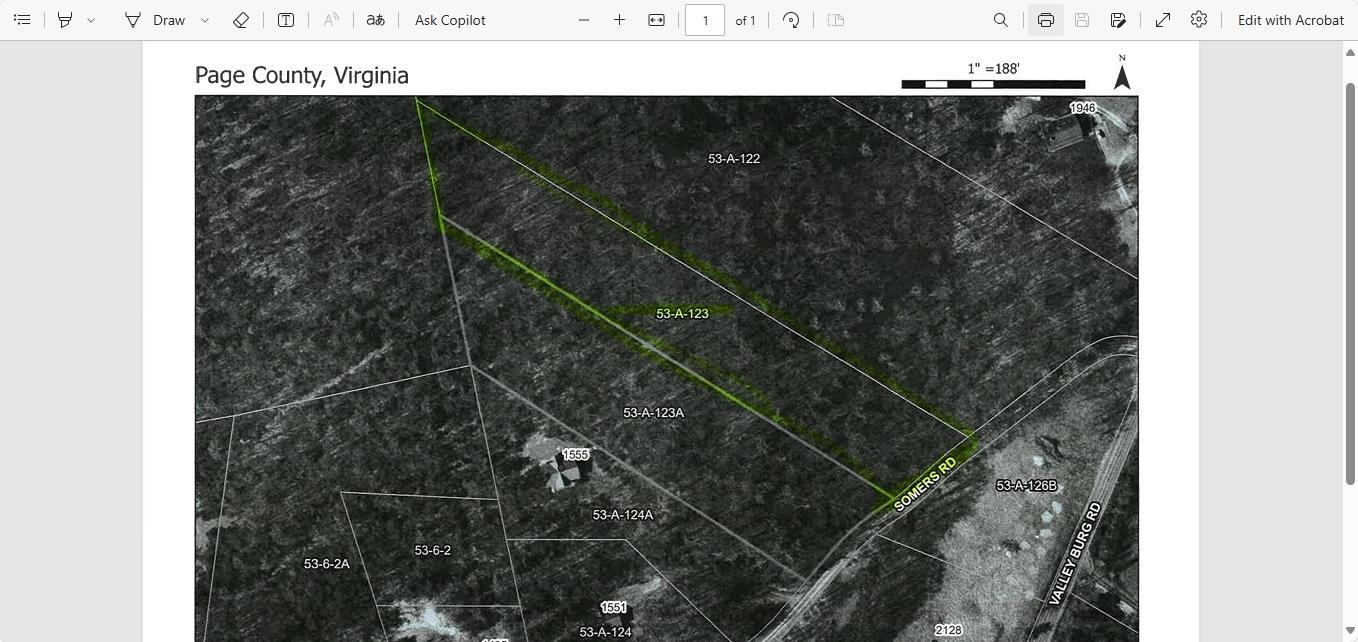Open the Draw options dropdown arrow
1358x642 pixels.
click(205, 20)
